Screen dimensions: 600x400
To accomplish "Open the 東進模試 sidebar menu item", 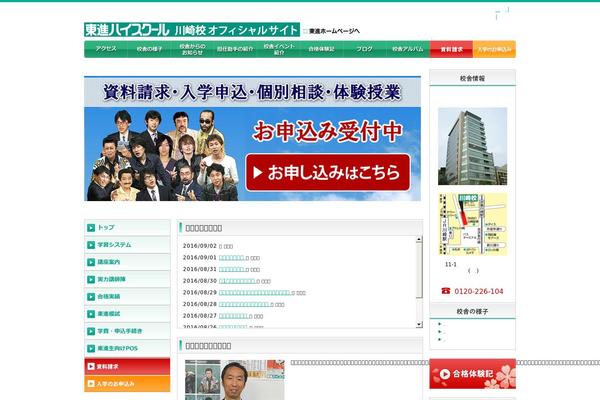I will click(x=127, y=313).
